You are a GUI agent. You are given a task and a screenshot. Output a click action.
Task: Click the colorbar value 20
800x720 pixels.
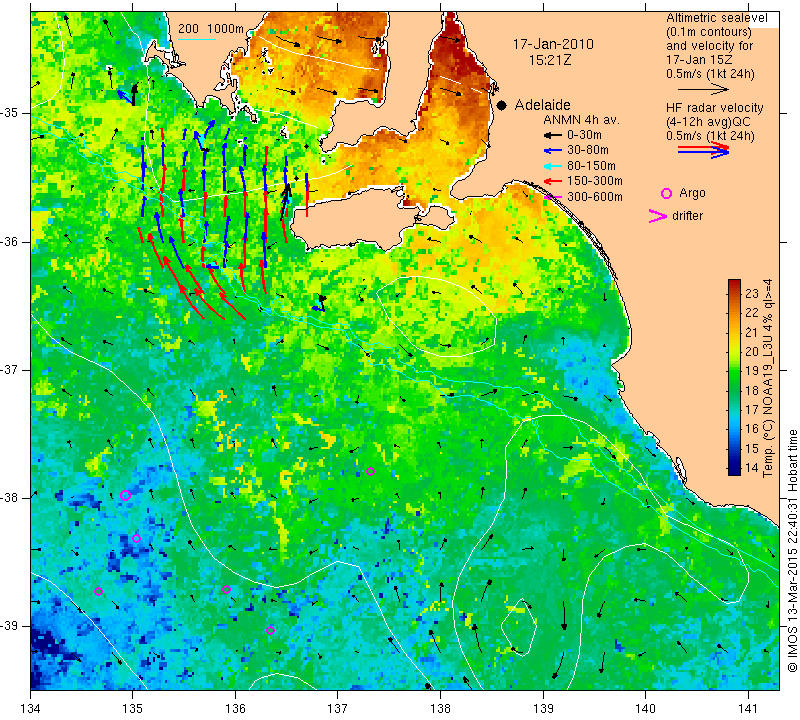pyautogui.click(x=752, y=352)
